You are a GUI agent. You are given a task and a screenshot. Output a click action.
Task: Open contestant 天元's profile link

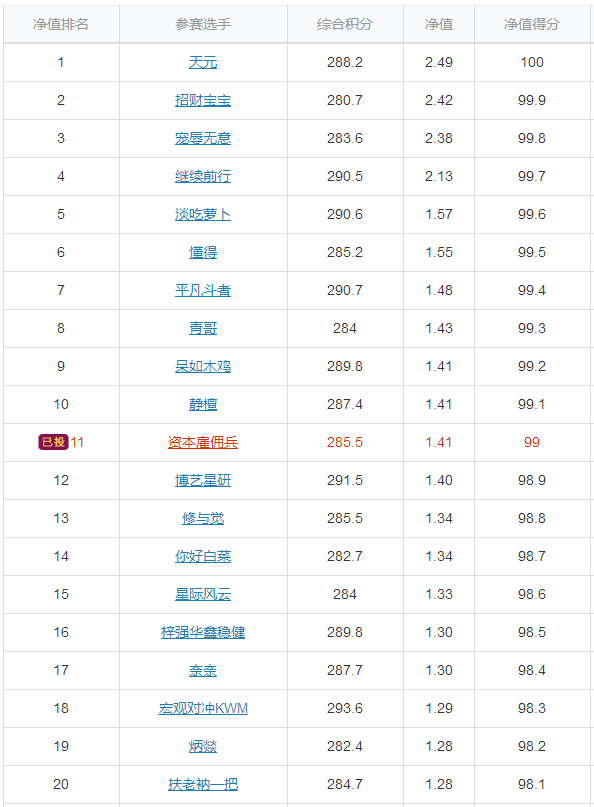coord(203,62)
